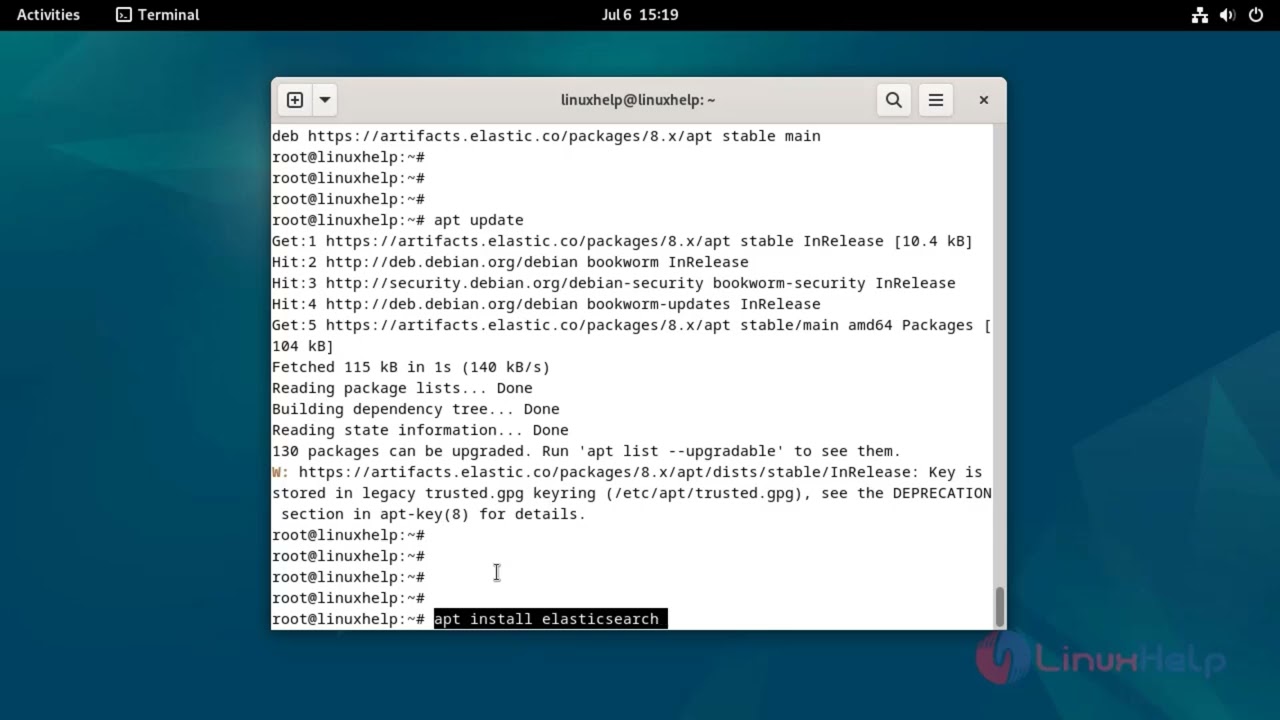Open the clock and calendar Jul 6 15:19
This screenshot has width=1280, height=720.
pyautogui.click(x=640, y=15)
